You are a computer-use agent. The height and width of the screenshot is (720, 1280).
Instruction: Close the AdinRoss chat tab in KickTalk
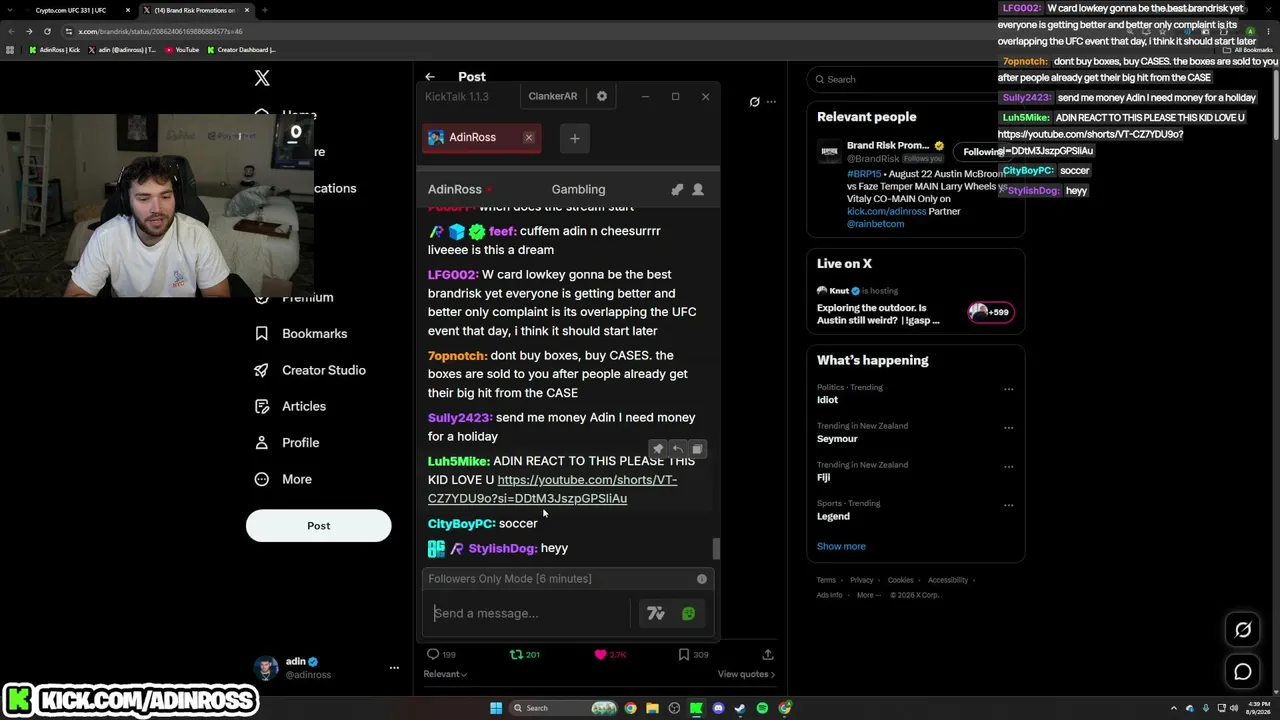click(529, 138)
